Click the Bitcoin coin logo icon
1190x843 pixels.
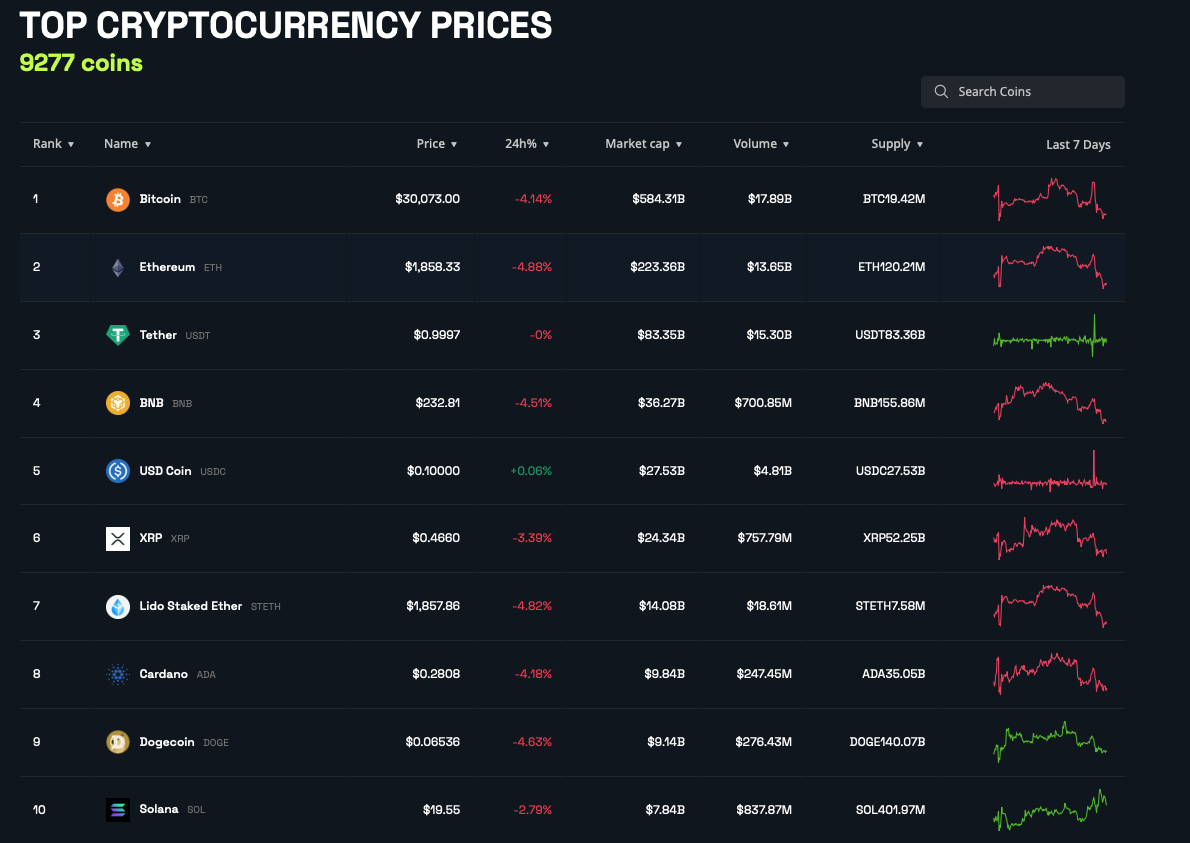[x=118, y=200]
